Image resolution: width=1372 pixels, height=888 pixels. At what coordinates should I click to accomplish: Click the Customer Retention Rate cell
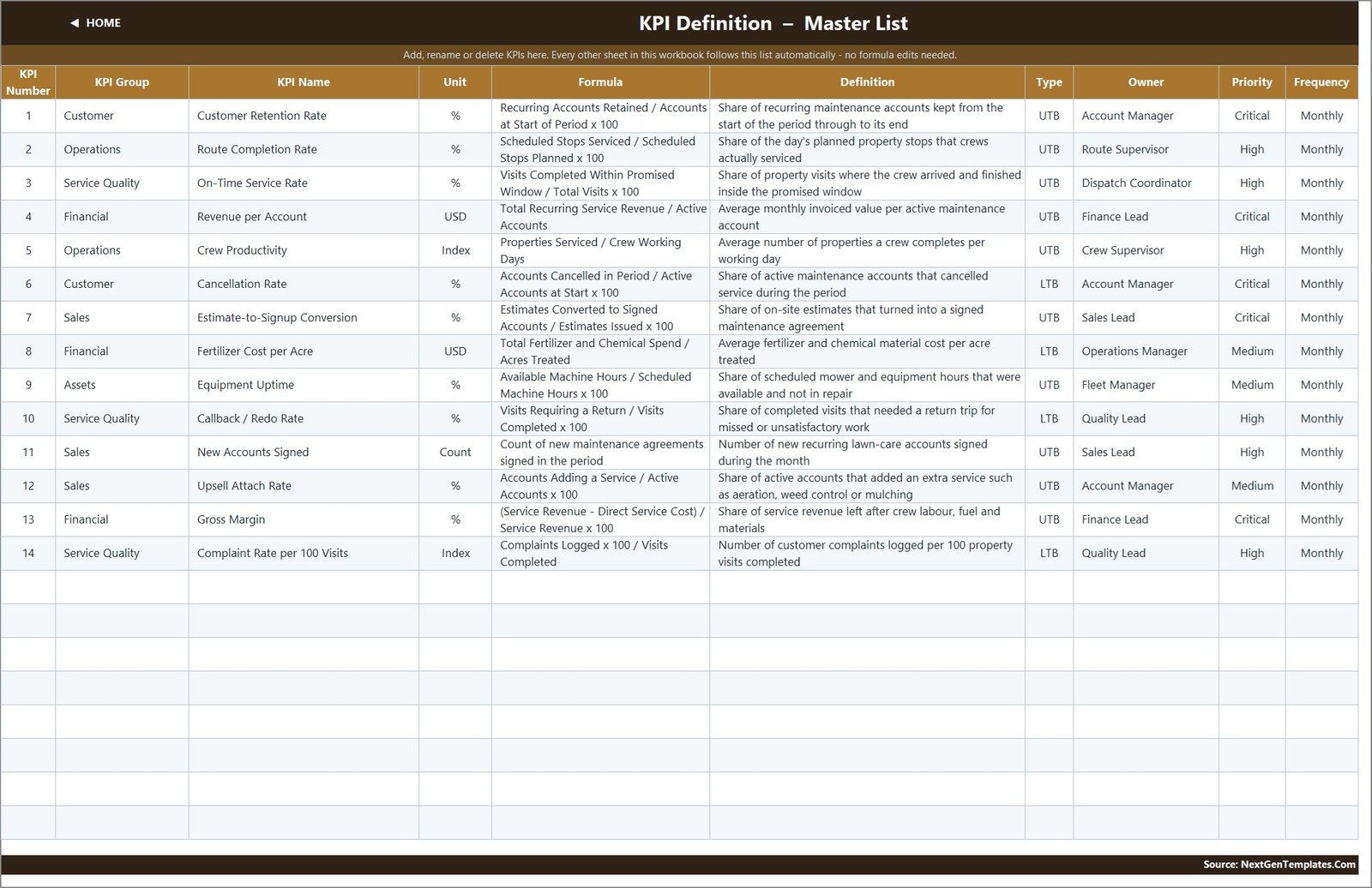304,116
